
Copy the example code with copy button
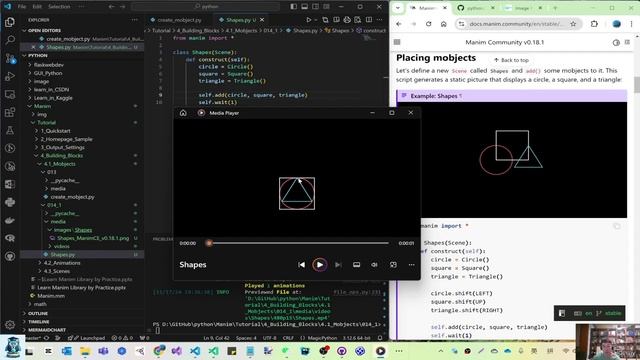[617, 226]
